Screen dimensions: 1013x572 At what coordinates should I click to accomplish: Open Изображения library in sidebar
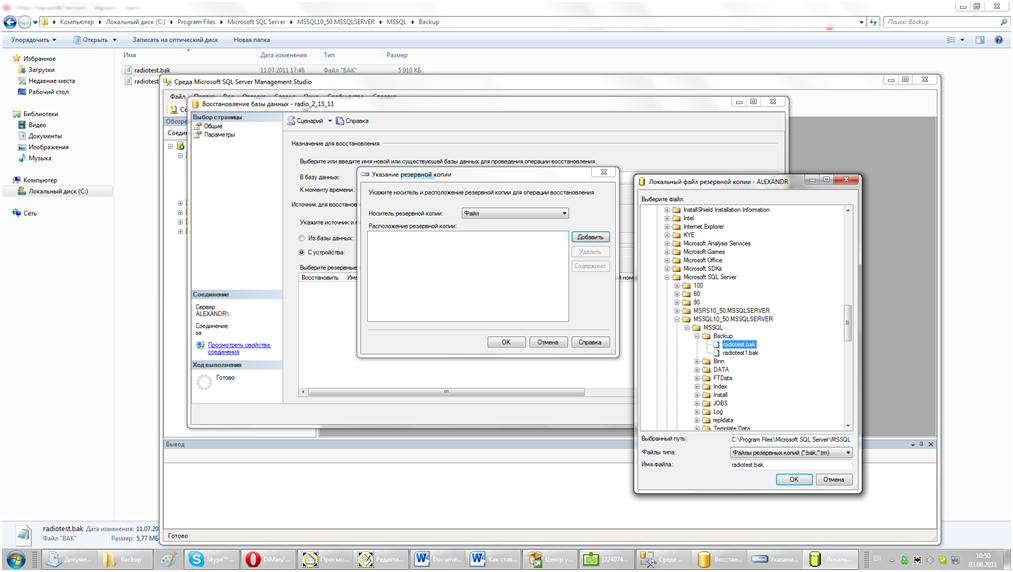(x=48, y=147)
